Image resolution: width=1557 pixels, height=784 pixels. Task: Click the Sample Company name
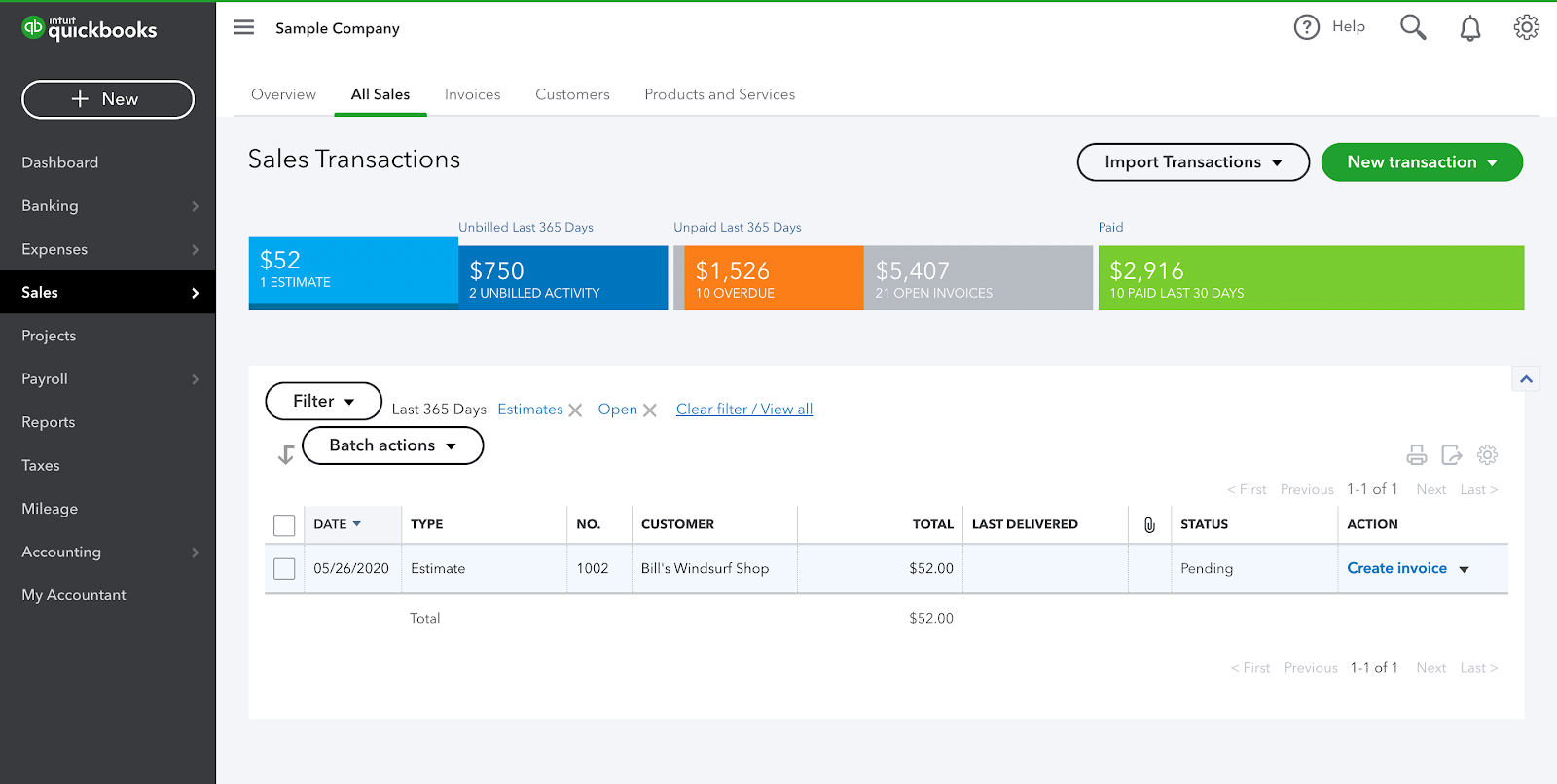[338, 28]
